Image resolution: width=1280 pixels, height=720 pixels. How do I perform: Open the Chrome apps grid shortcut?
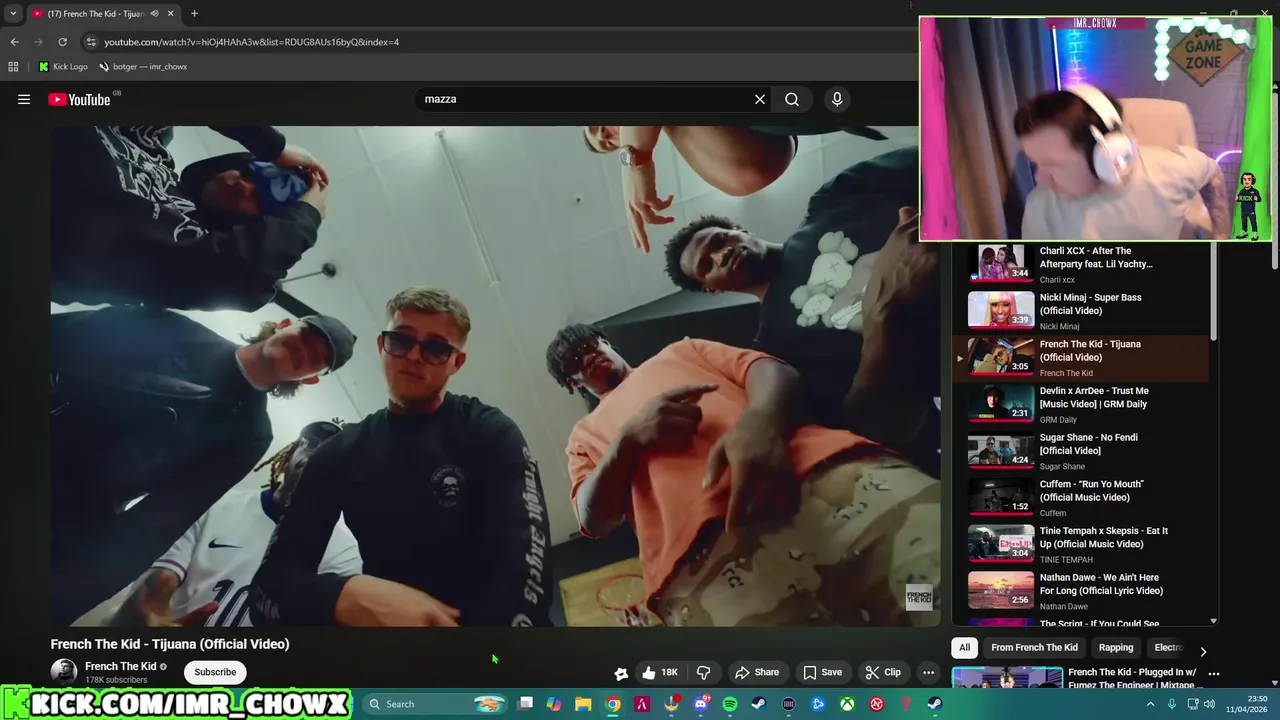[x=13, y=67]
